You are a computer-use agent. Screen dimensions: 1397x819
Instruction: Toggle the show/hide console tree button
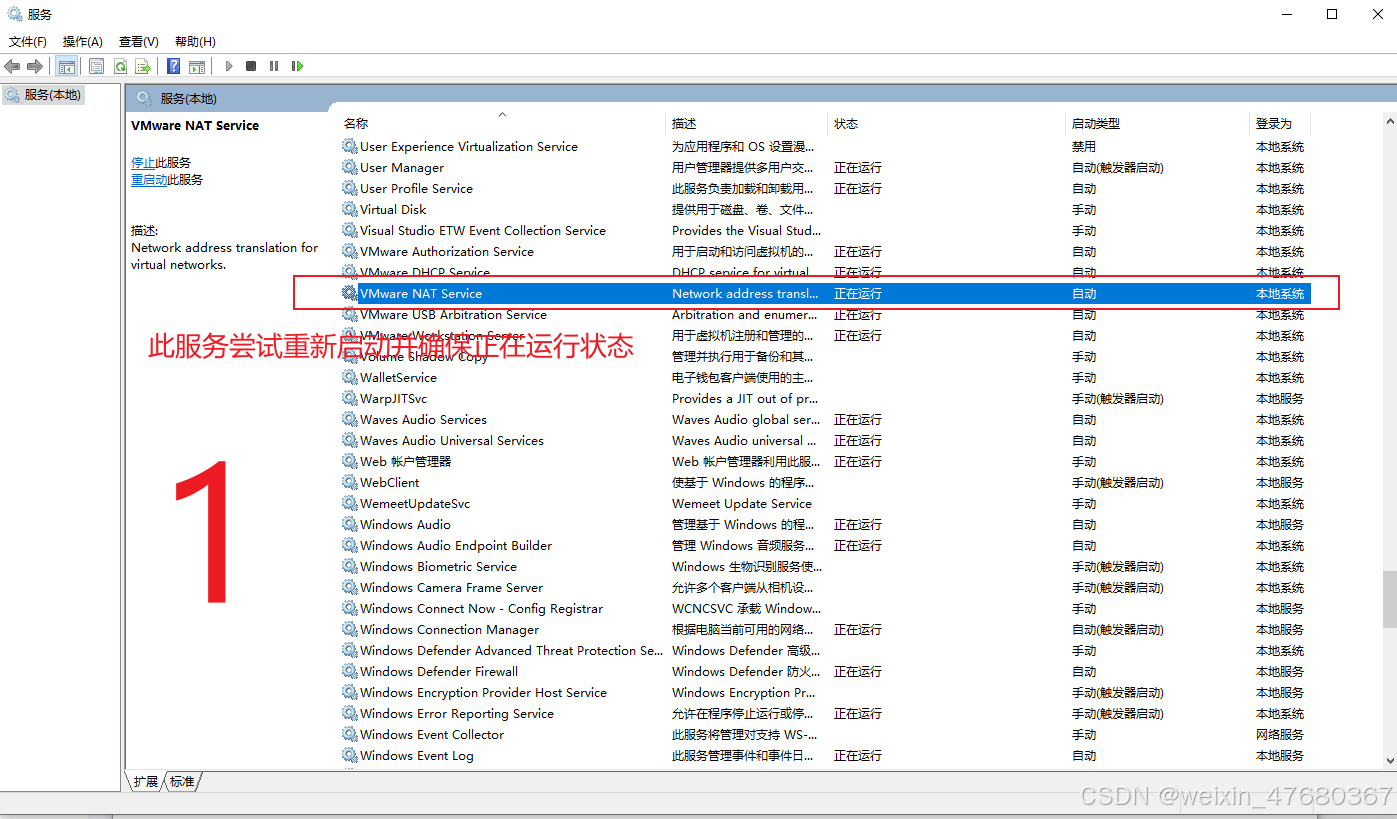[67, 66]
